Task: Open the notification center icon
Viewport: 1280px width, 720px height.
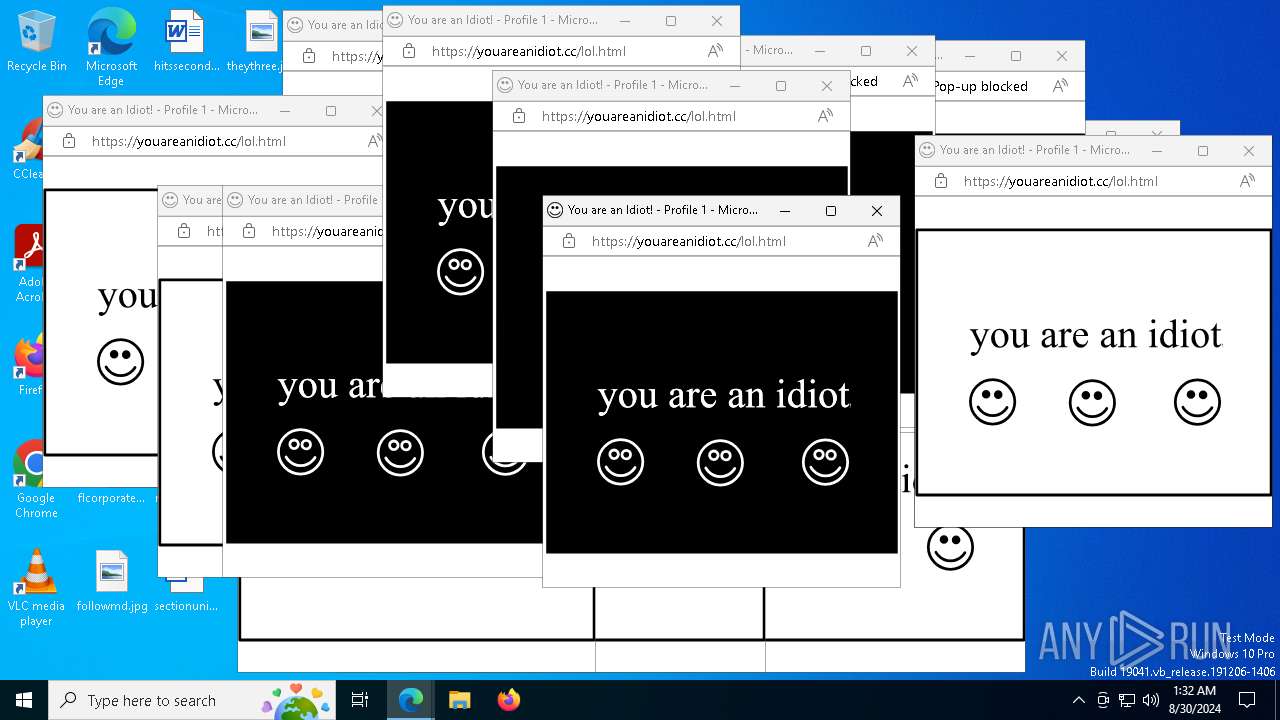Action: tap(1247, 700)
